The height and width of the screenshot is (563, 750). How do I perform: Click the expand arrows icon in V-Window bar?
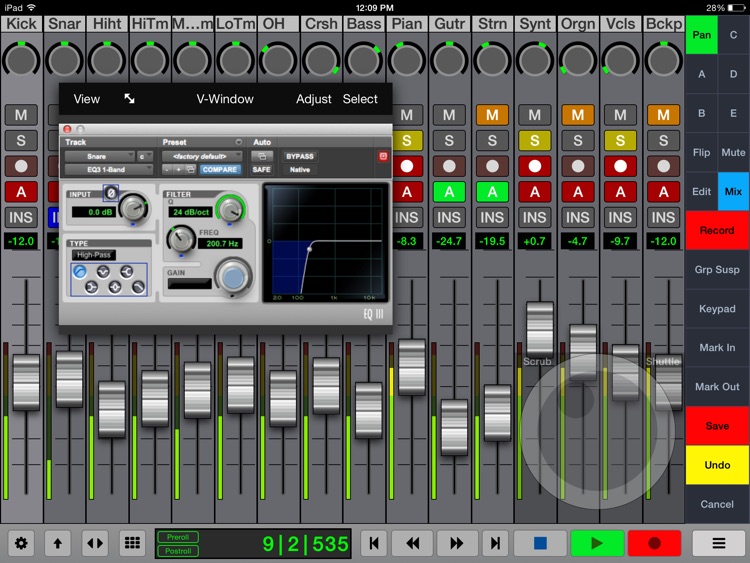129,99
